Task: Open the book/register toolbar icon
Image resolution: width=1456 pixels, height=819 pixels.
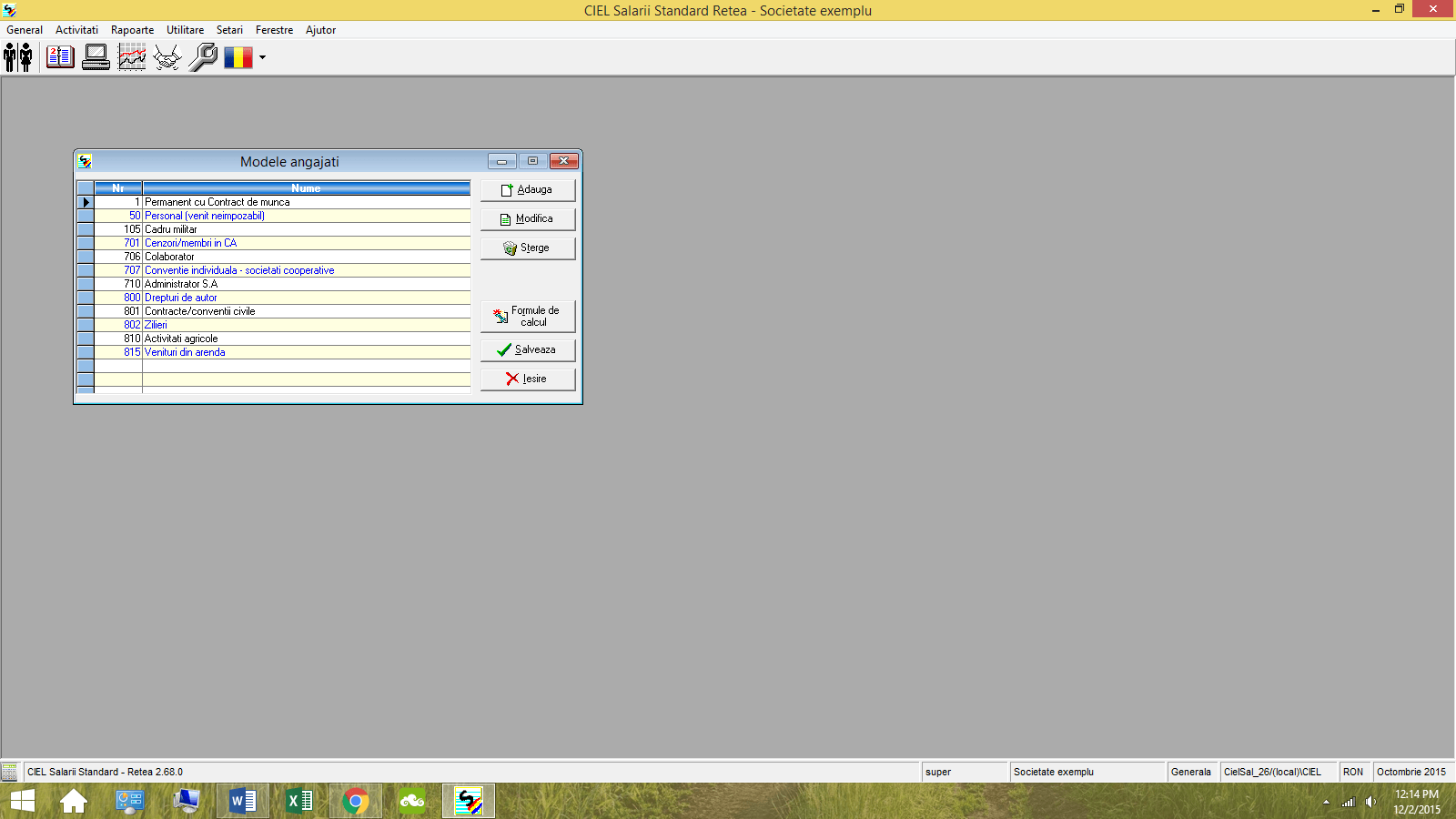Action: pos(60,57)
